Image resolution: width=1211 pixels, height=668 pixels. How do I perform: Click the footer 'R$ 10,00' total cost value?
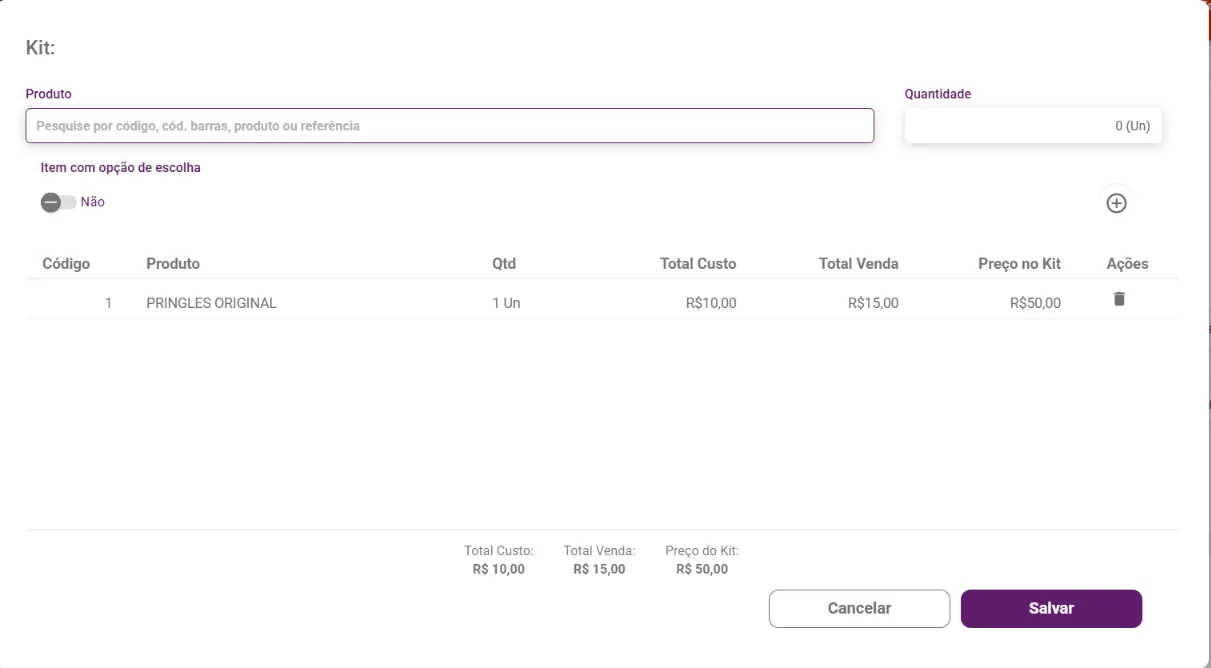tap(498, 570)
